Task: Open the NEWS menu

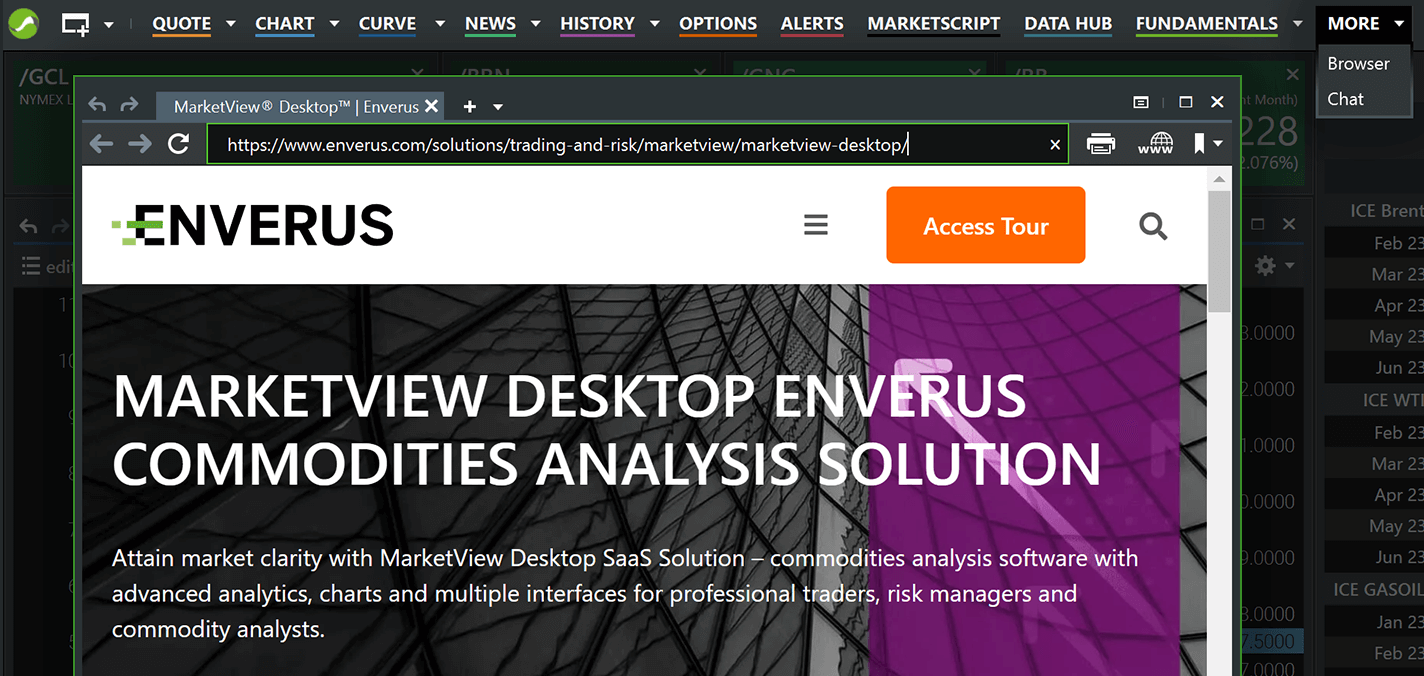Action: (x=490, y=24)
